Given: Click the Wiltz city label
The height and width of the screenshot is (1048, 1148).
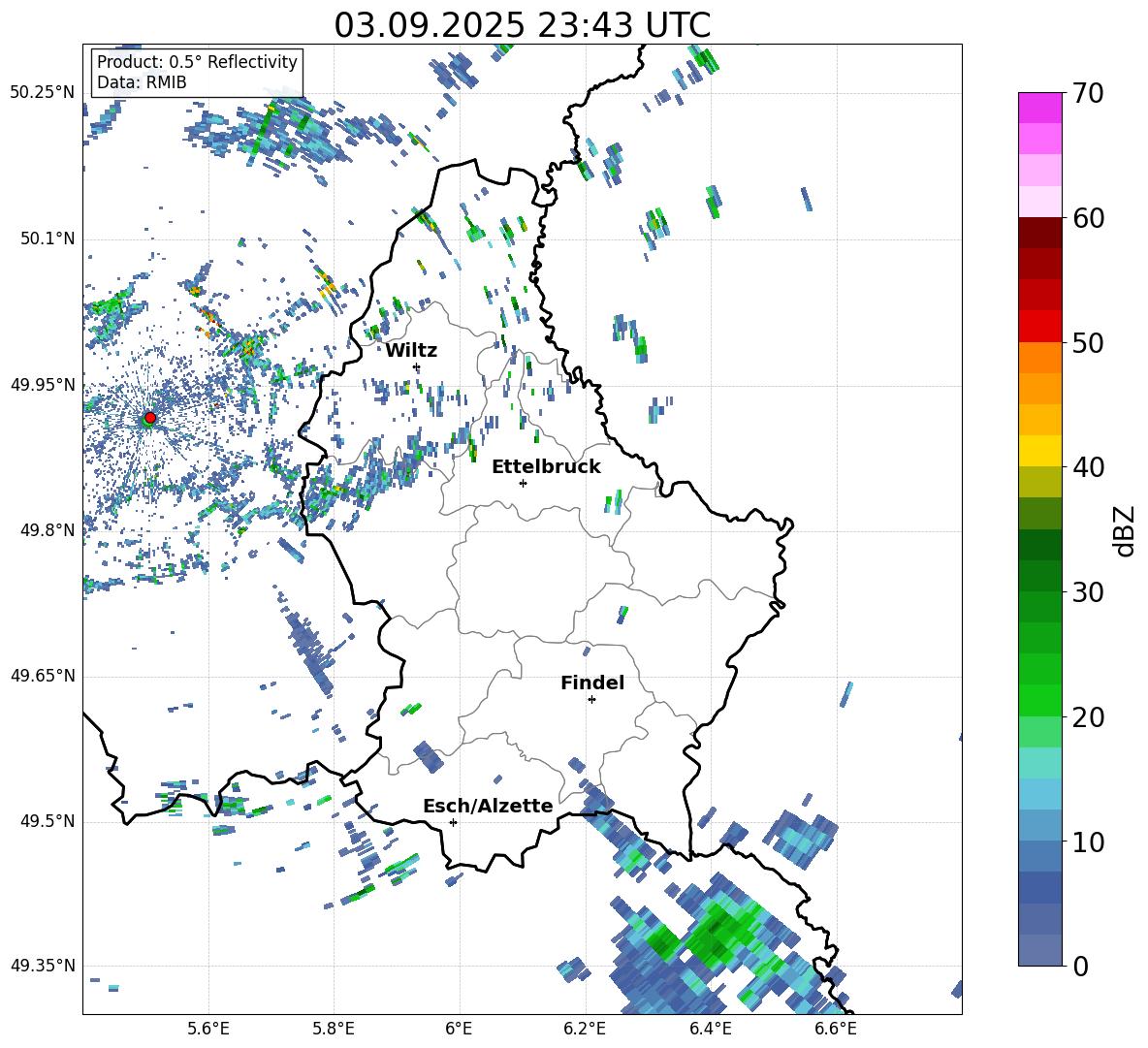Looking at the screenshot, I should coord(411,351).
